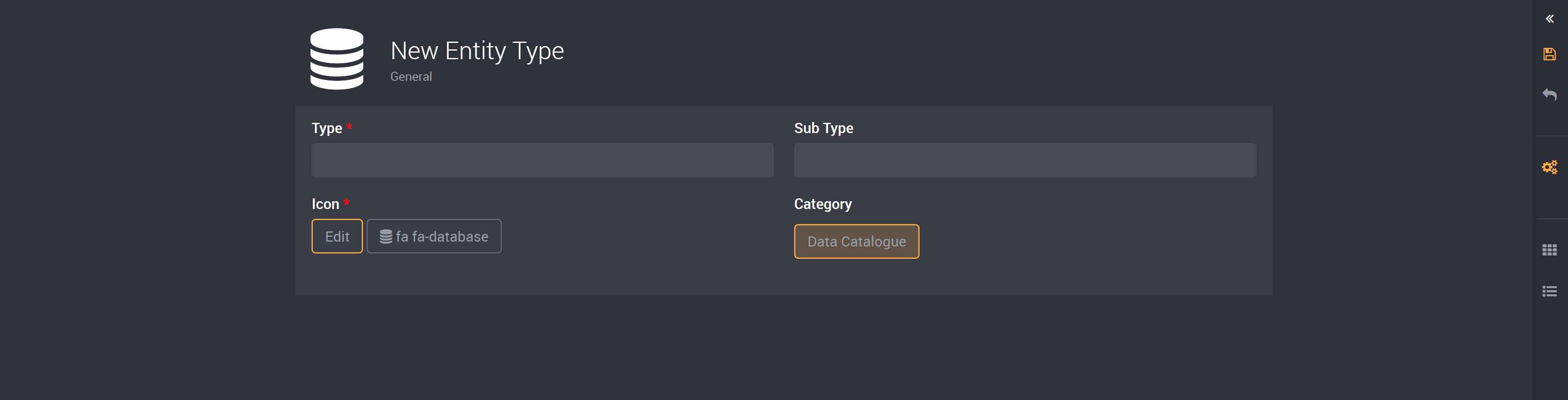This screenshot has width=1568, height=400.
Task: Open the orange gears settings icon
Action: click(1549, 167)
